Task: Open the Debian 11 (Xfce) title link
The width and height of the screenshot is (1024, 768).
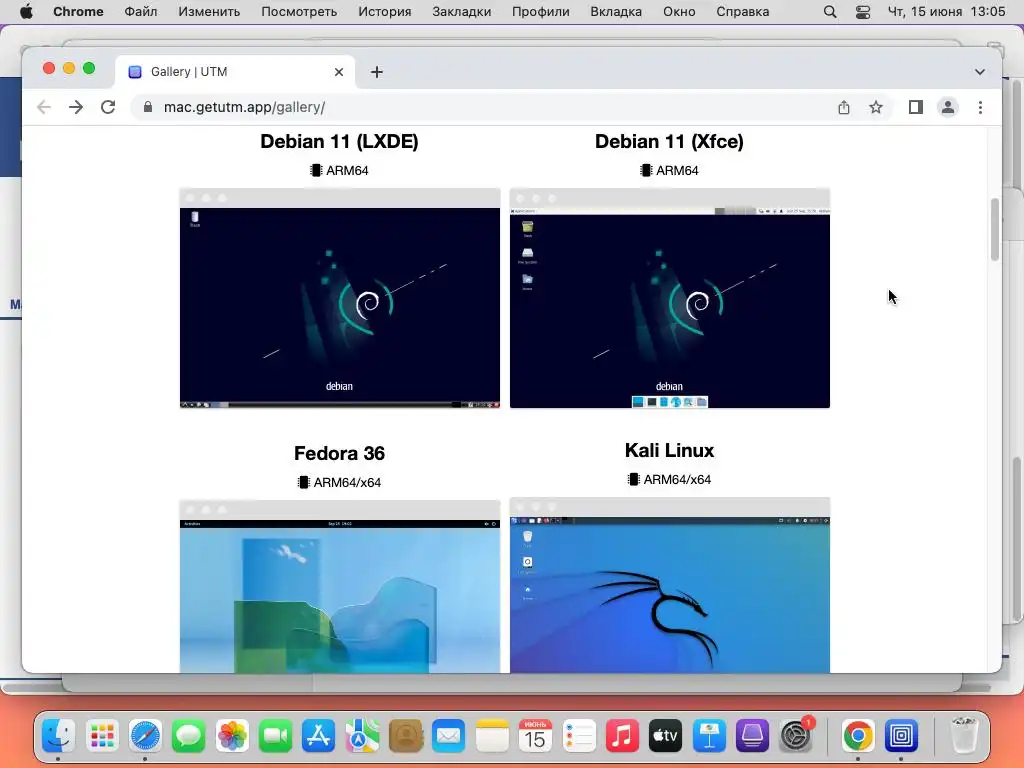Action: [669, 141]
